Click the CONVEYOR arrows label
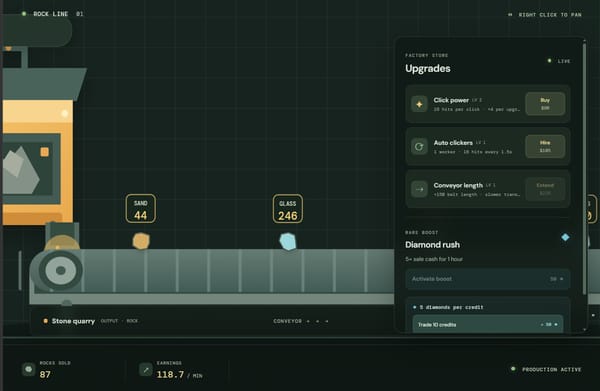Screen dimensions: 600x391 [x=301, y=321]
